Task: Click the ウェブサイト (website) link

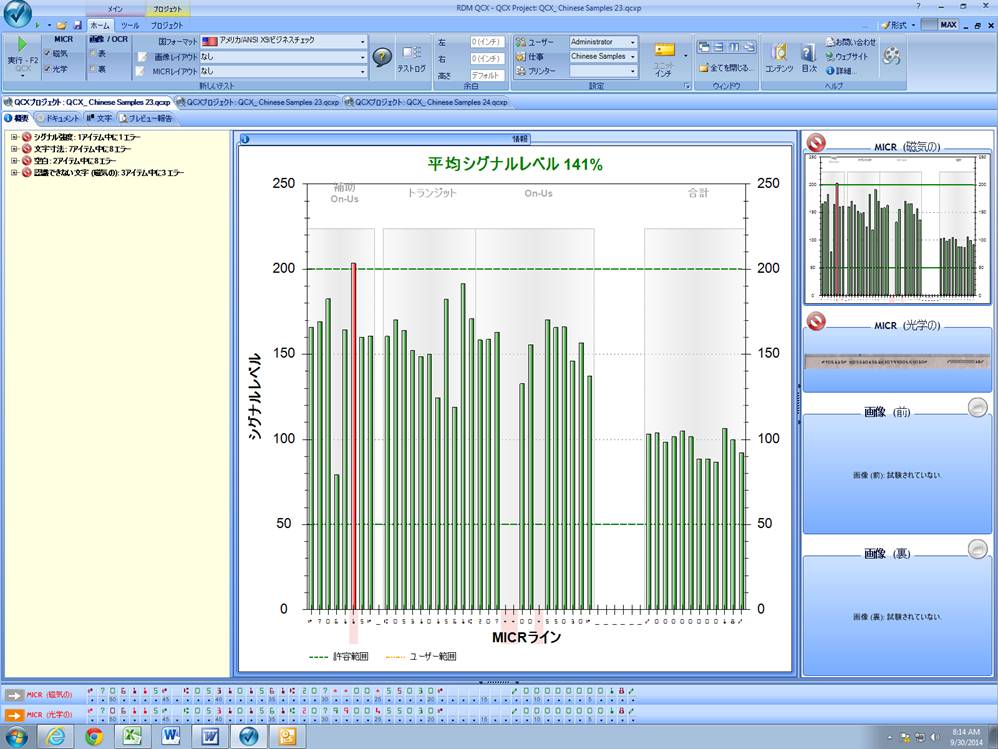Action: pos(850,57)
